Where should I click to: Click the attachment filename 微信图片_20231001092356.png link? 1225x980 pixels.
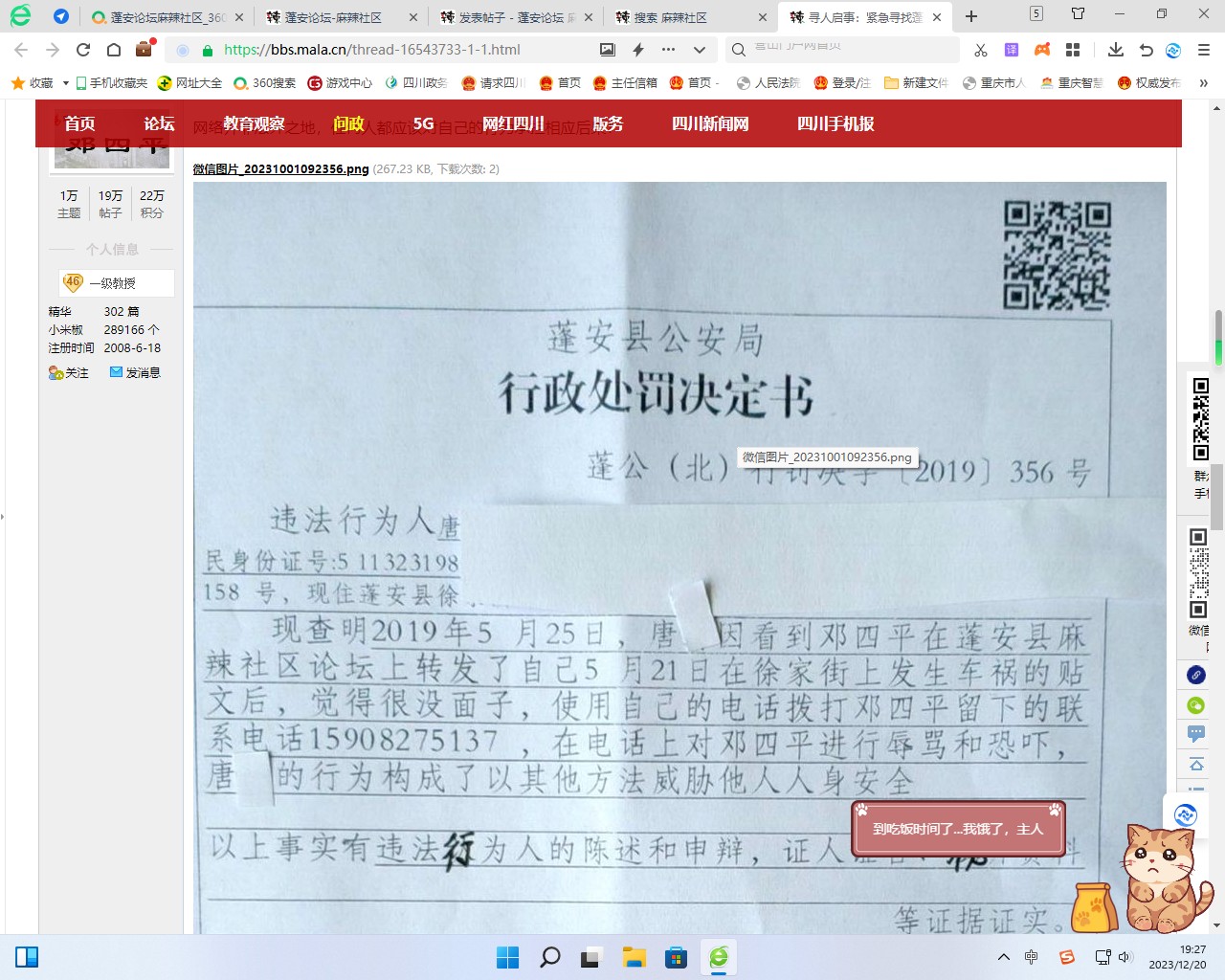(280, 169)
